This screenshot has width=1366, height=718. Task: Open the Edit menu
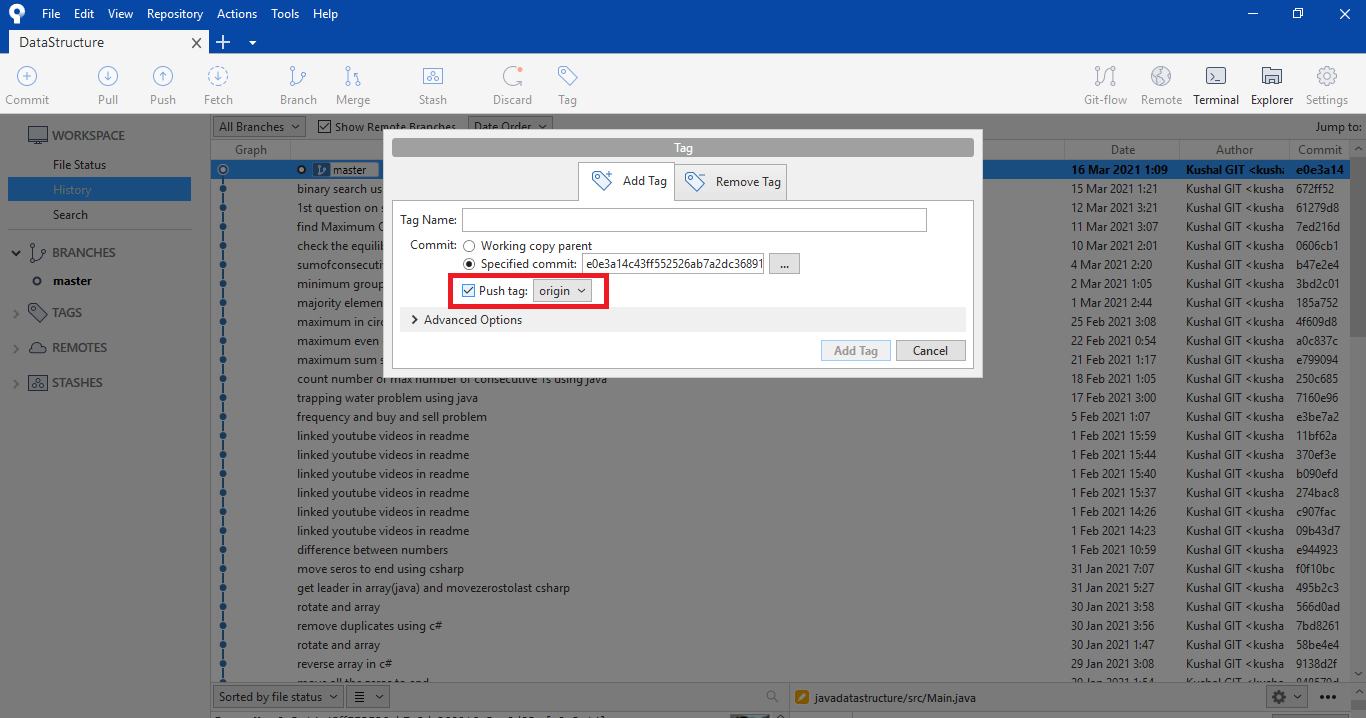(x=84, y=14)
